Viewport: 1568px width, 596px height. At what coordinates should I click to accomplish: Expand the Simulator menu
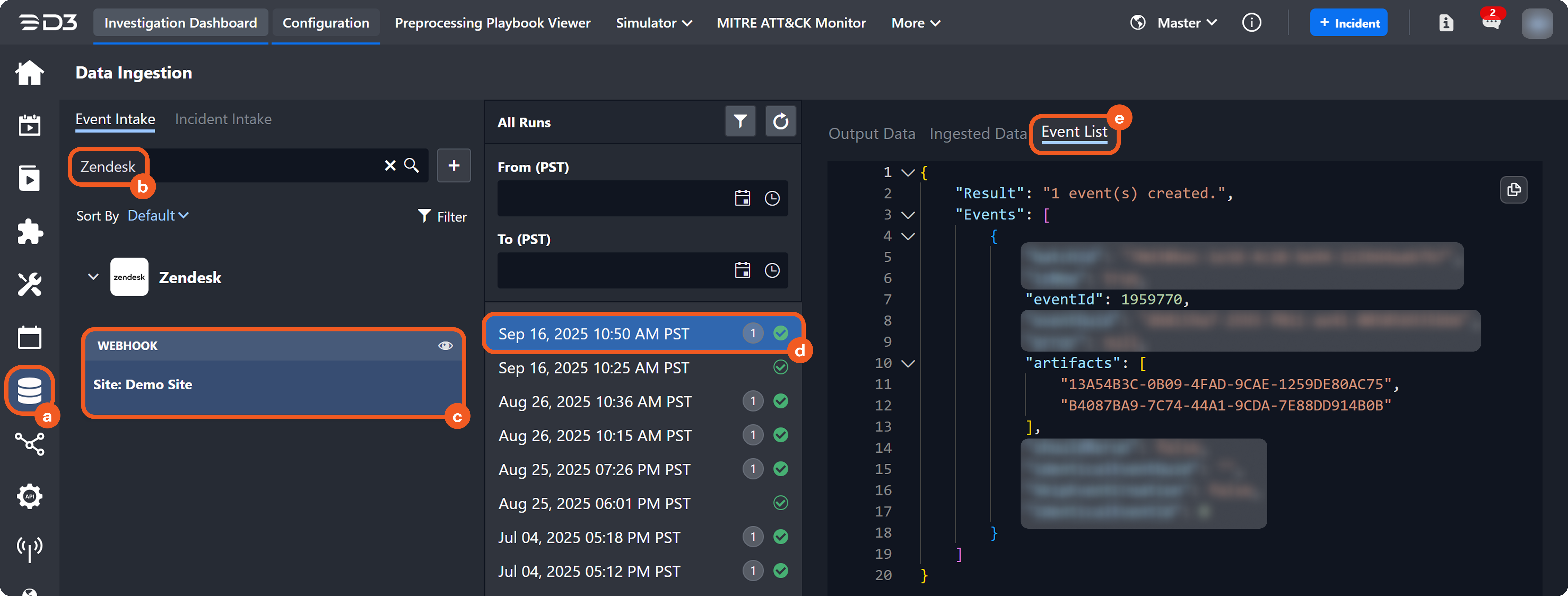tap(653, 23)
